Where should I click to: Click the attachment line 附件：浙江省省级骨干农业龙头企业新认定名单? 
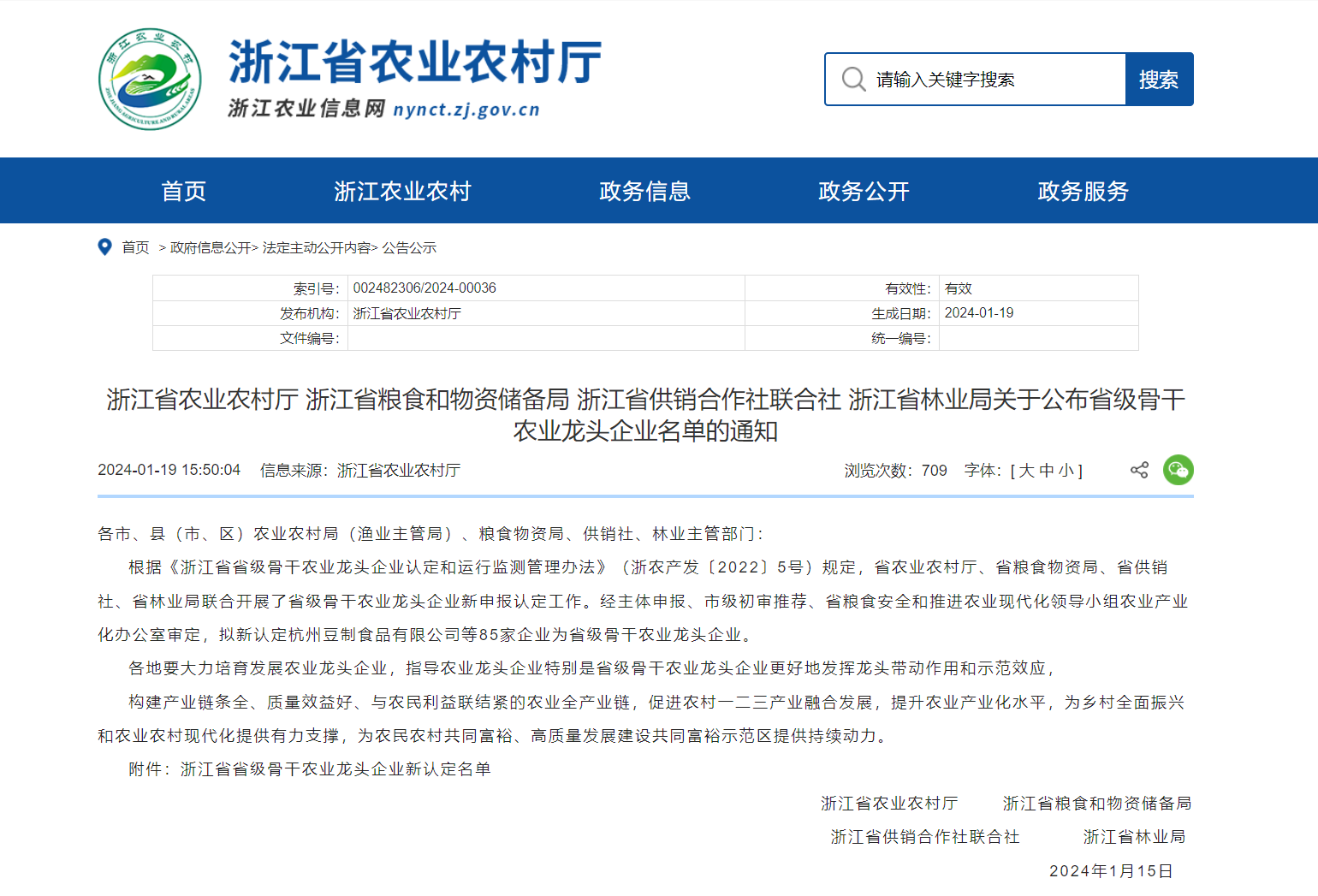310,769
